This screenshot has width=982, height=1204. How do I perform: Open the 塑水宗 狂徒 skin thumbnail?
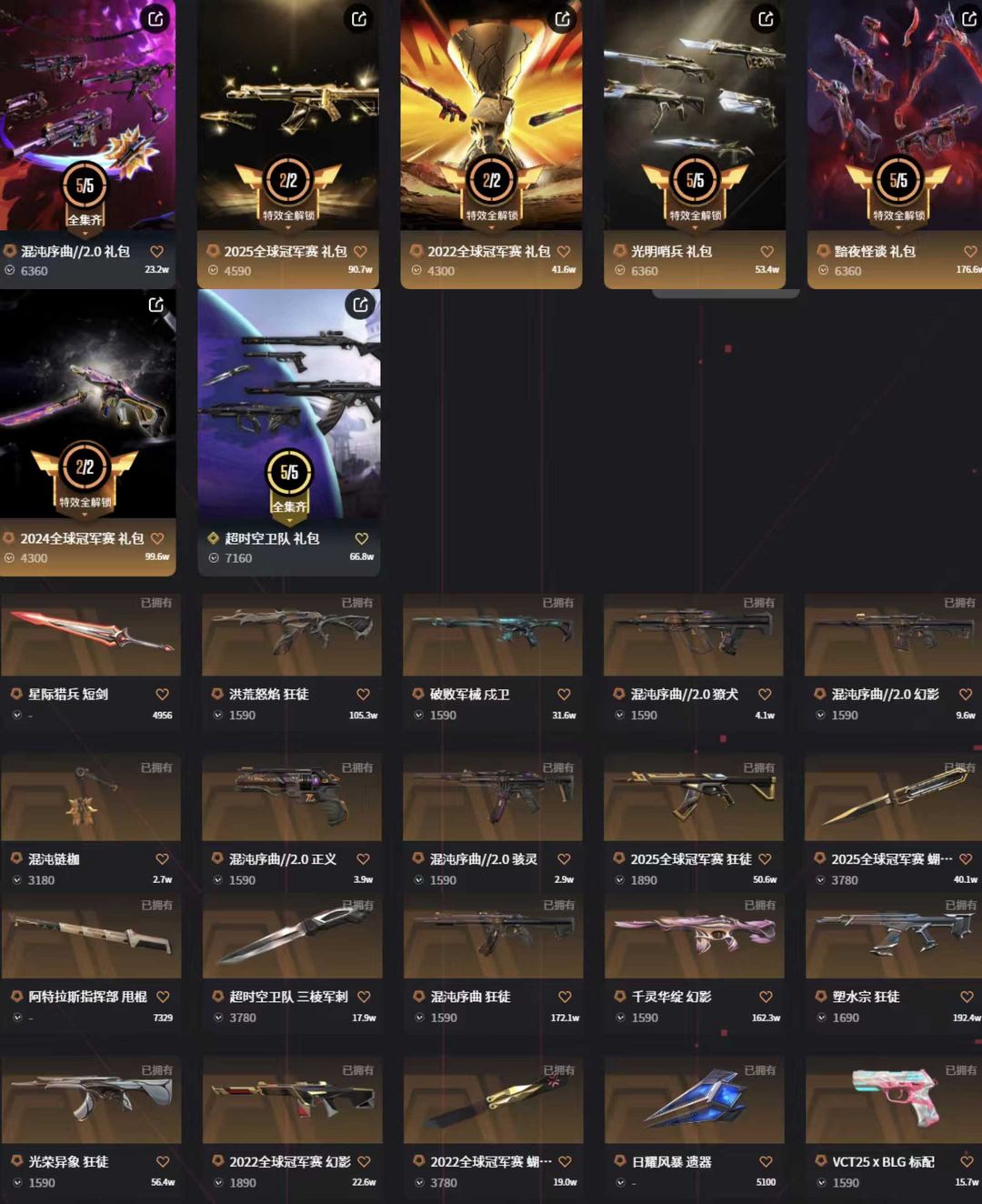click(895, 937)
